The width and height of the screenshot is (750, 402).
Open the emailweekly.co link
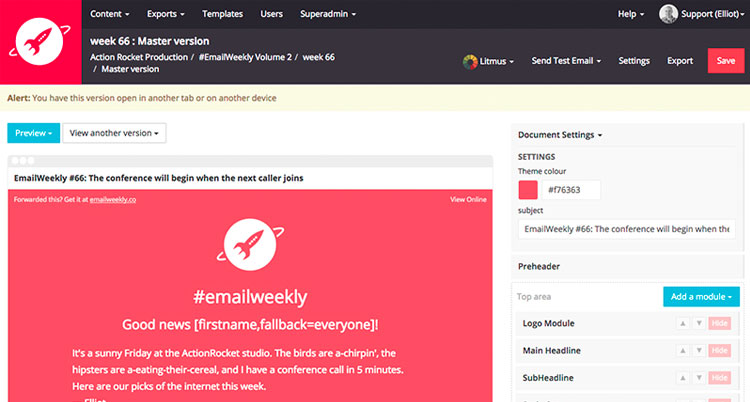click(112, 200)
